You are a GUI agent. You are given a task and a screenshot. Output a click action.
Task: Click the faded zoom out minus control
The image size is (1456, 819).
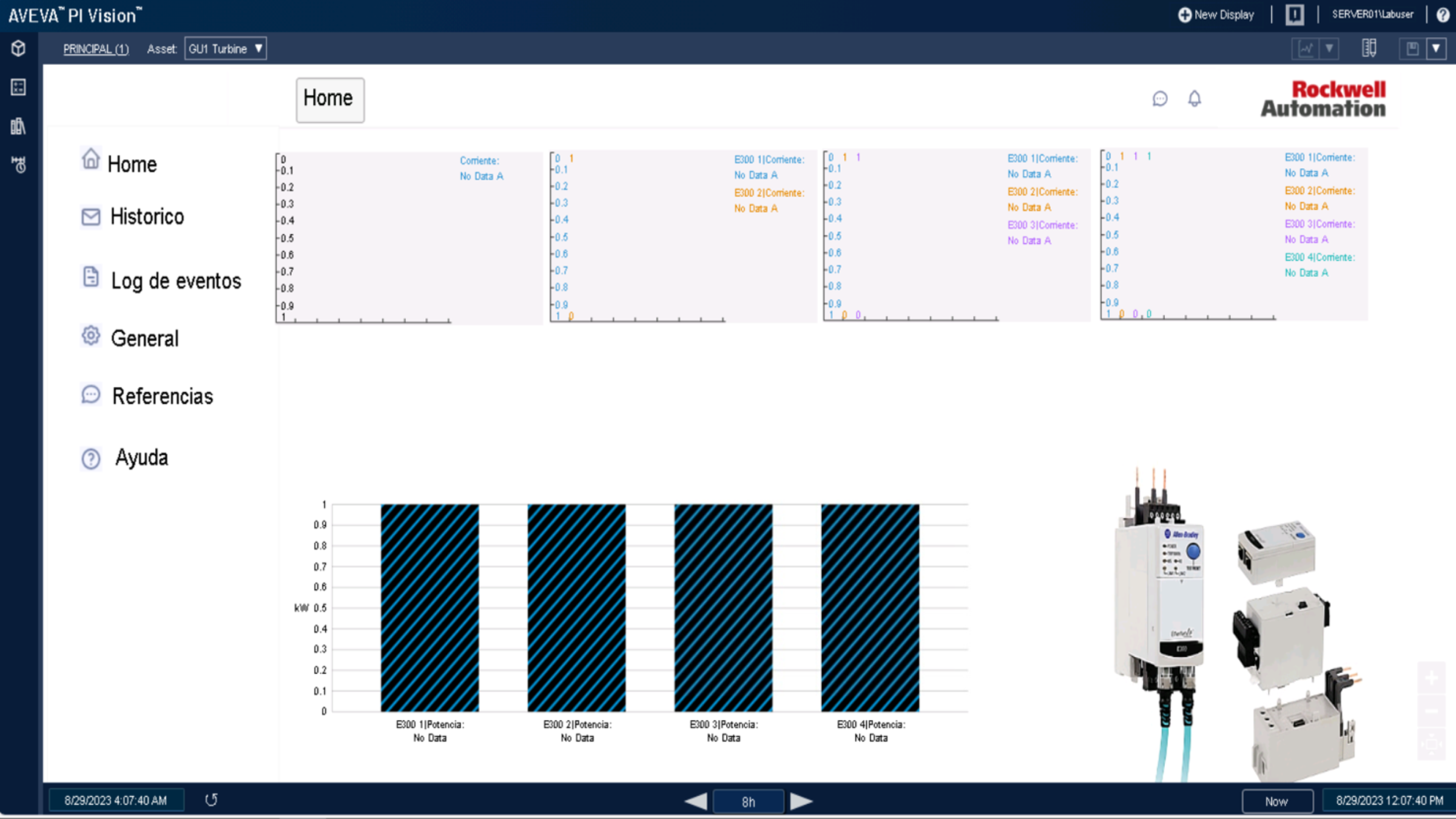tap(1432, 710)
